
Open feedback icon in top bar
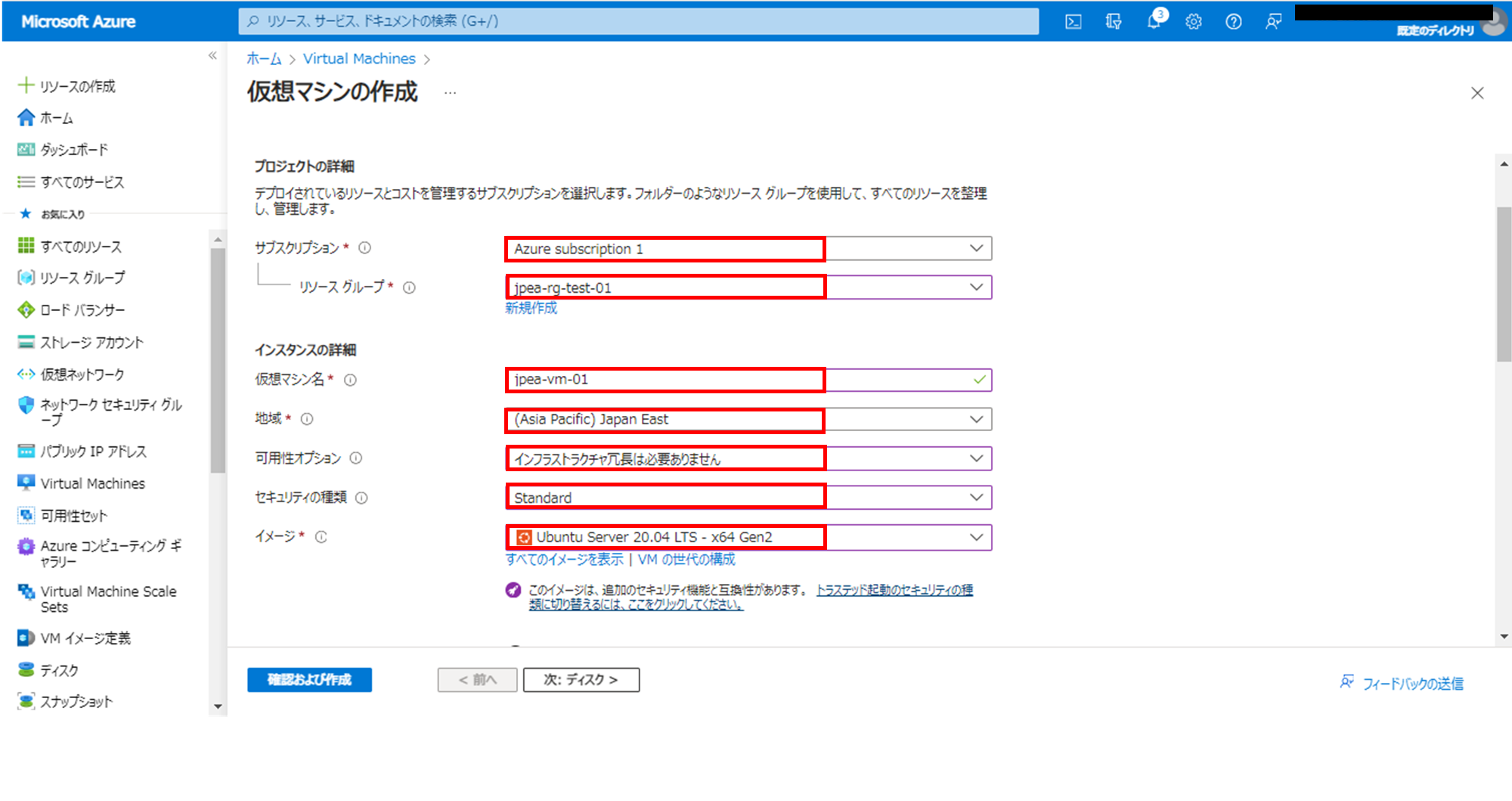click(1273, 22)
